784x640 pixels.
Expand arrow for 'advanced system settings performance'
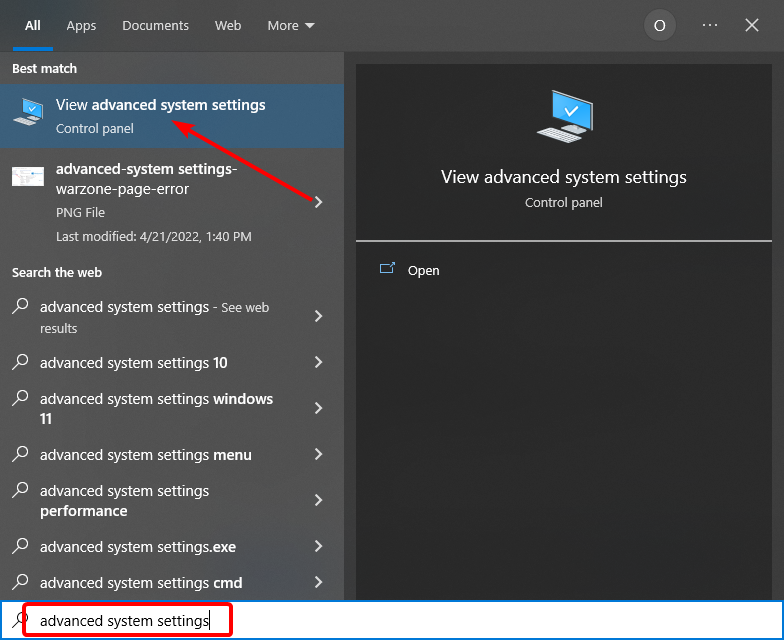[318, 500]
